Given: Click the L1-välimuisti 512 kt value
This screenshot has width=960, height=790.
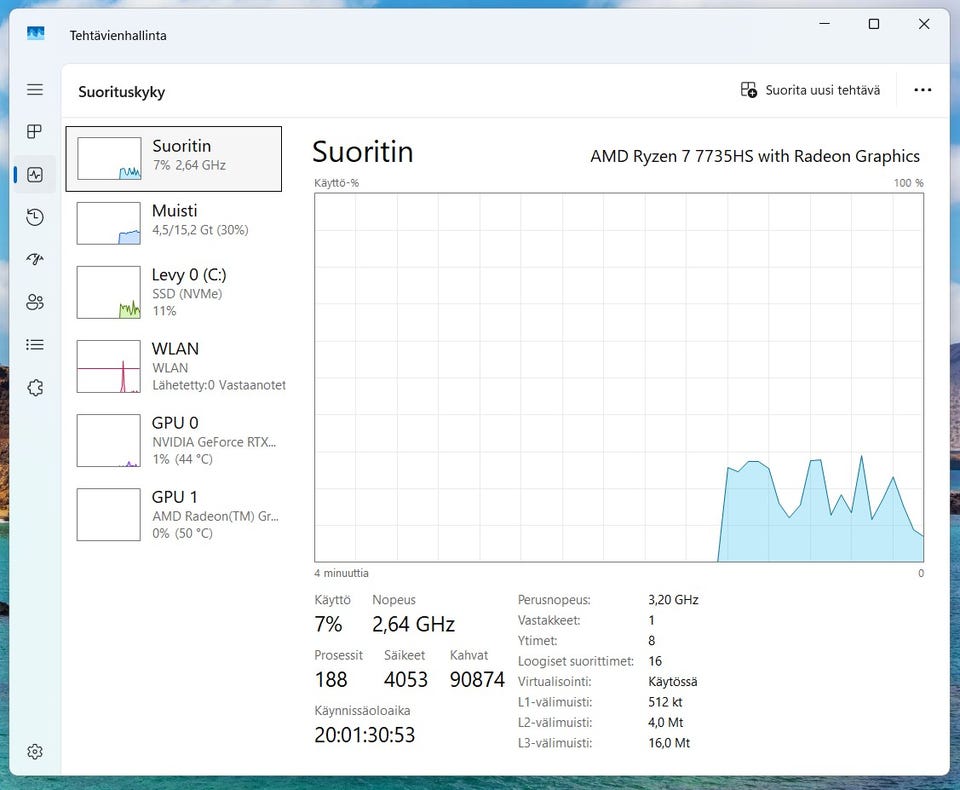Looking at the screenshot, I should click(665, 702).
